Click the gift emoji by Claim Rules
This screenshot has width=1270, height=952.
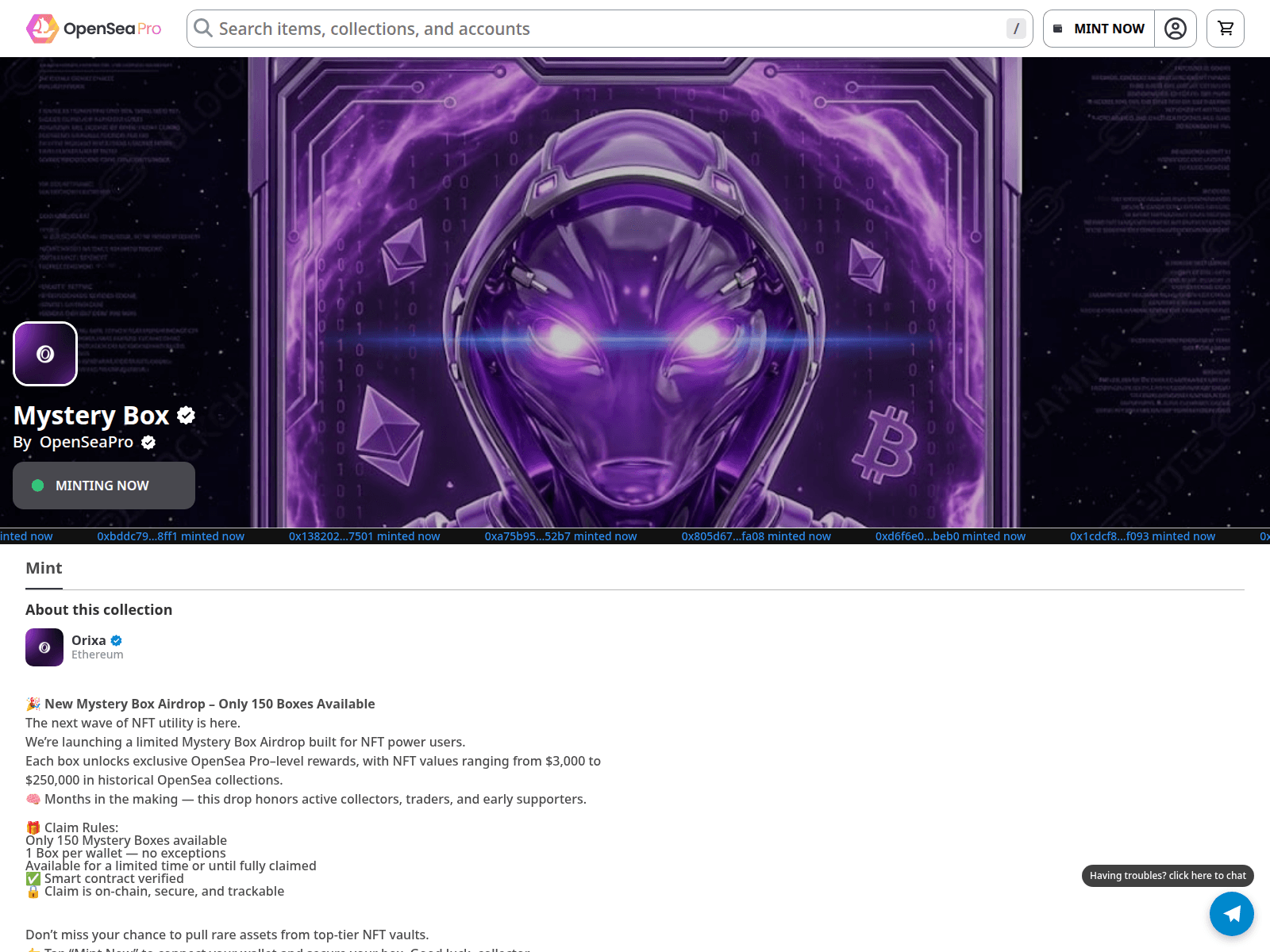coord(33,827)
